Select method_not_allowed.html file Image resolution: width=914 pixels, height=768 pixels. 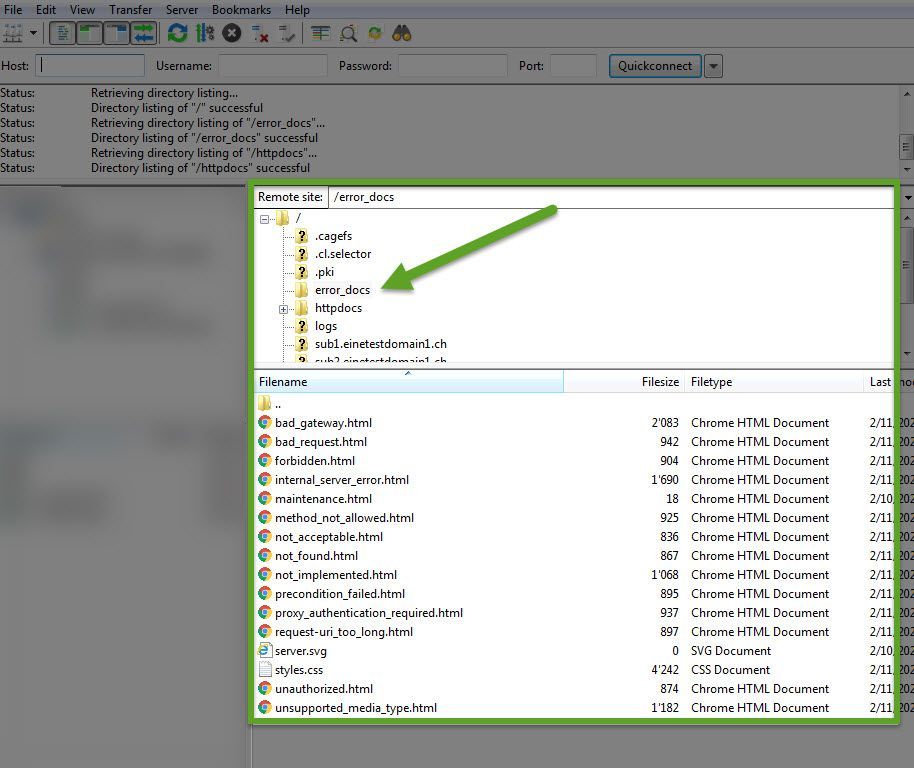[x=344, y=517]
